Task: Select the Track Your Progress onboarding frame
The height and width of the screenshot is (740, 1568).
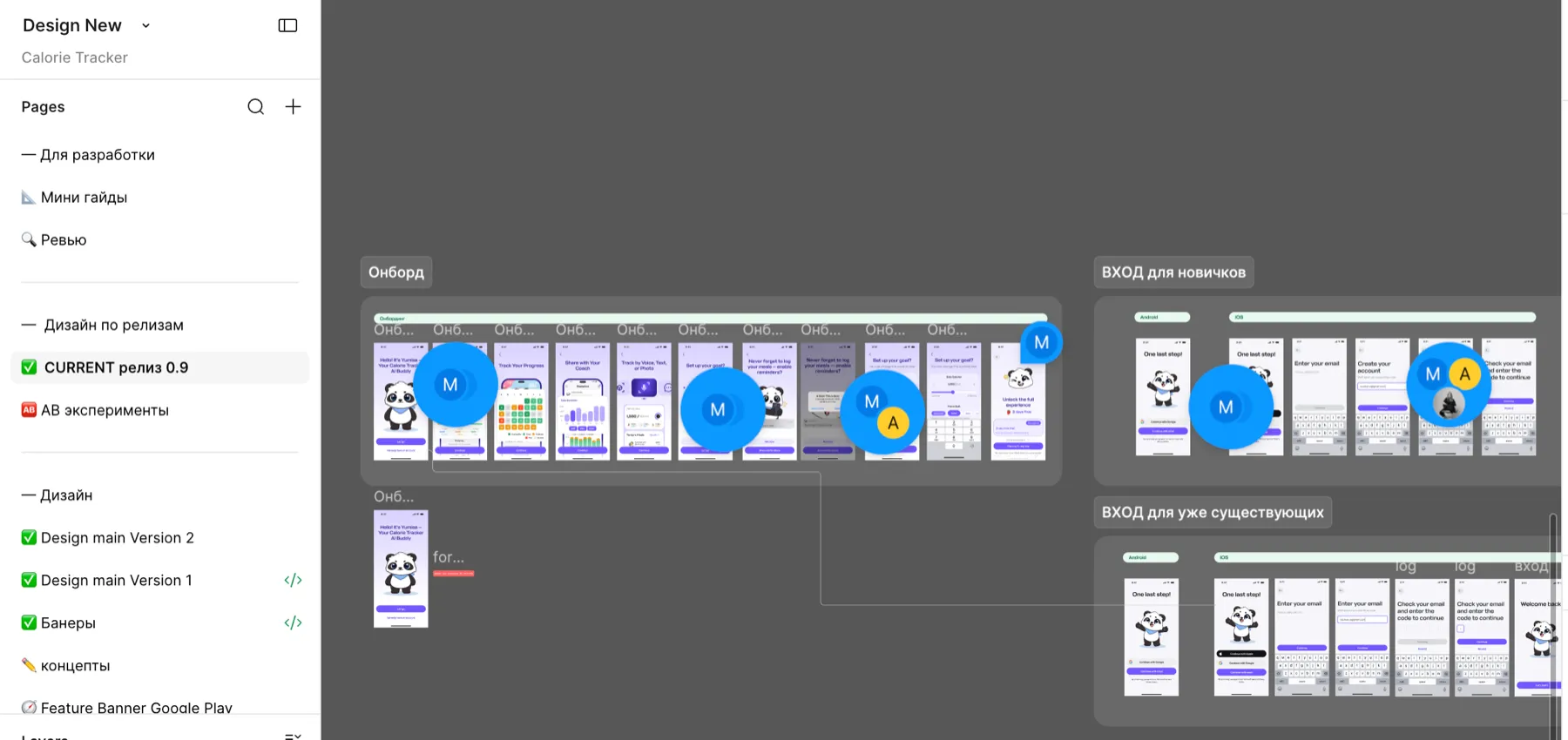Action: tap(521, 401)
